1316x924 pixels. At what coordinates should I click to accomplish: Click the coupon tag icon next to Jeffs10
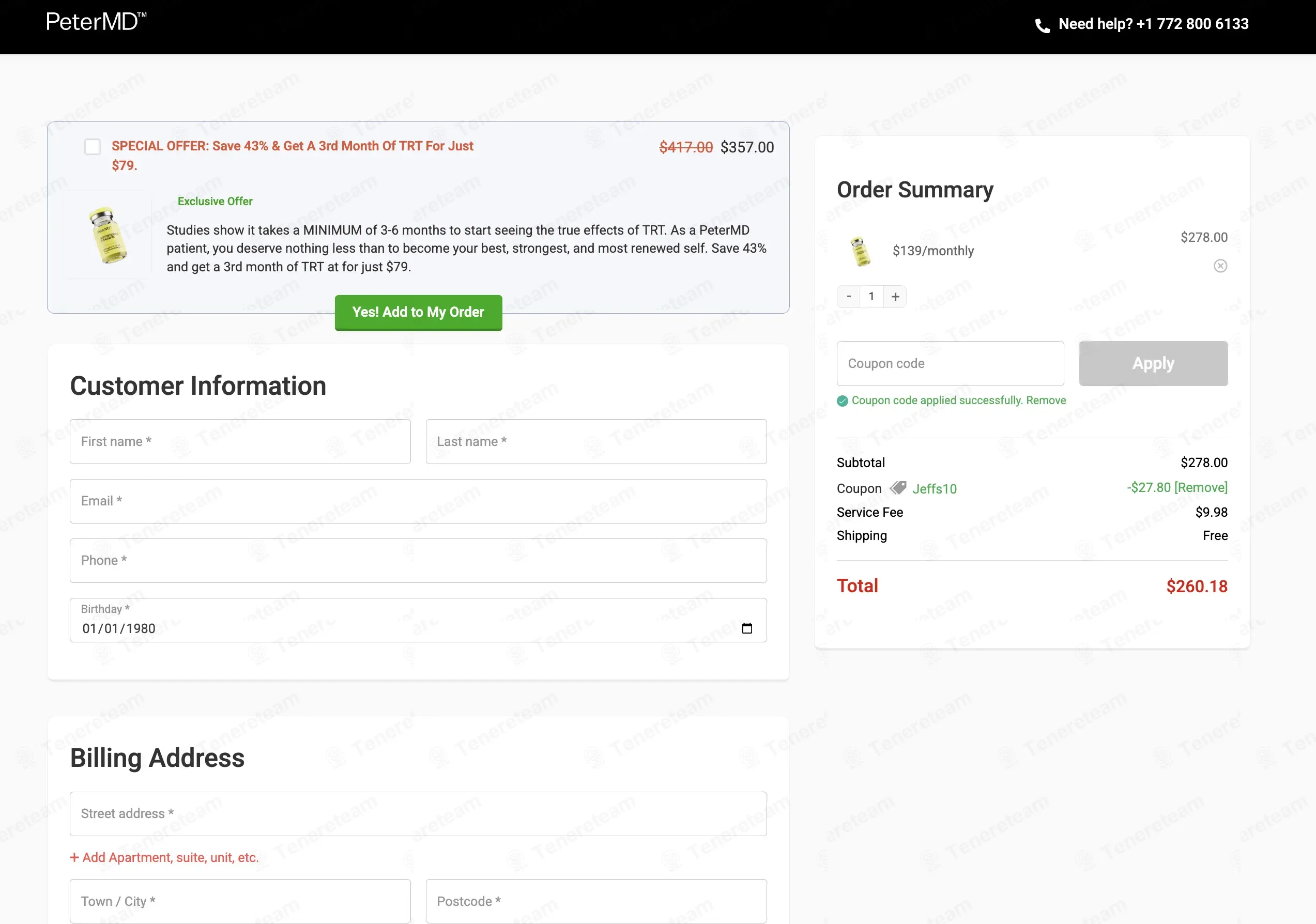point(898,488)
